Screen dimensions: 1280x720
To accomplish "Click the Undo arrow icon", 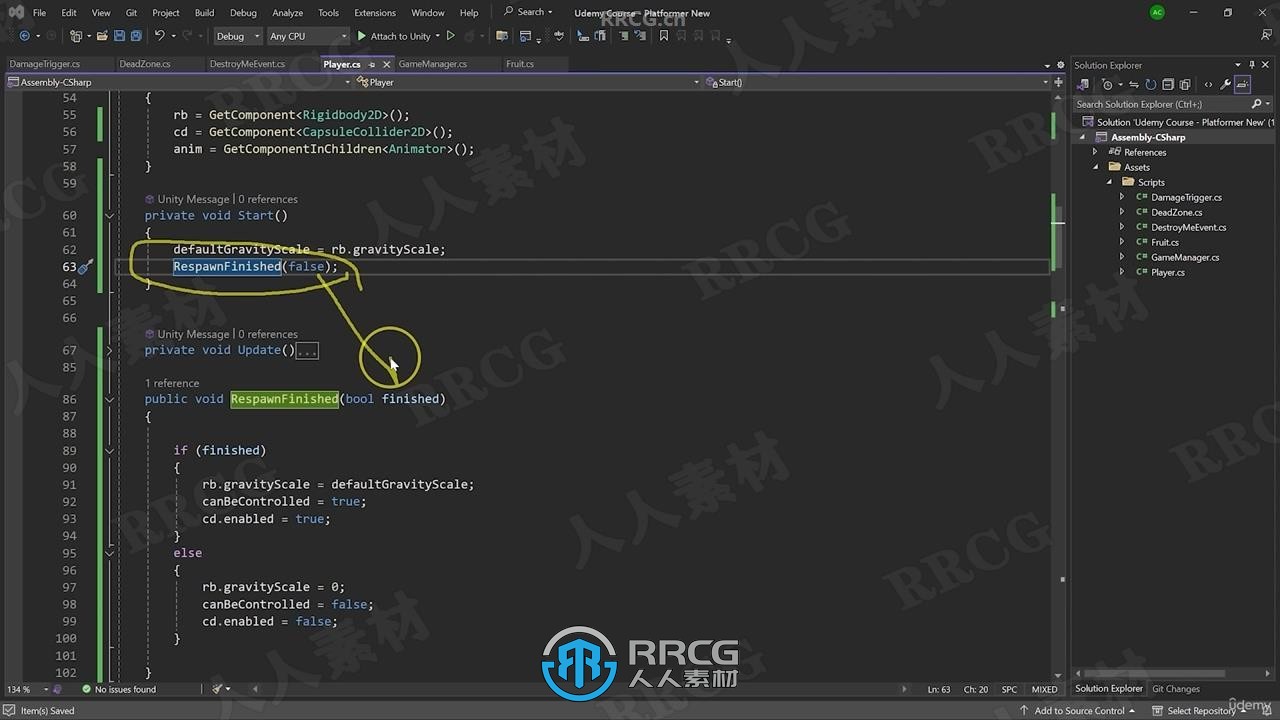I will coord(159,36).
